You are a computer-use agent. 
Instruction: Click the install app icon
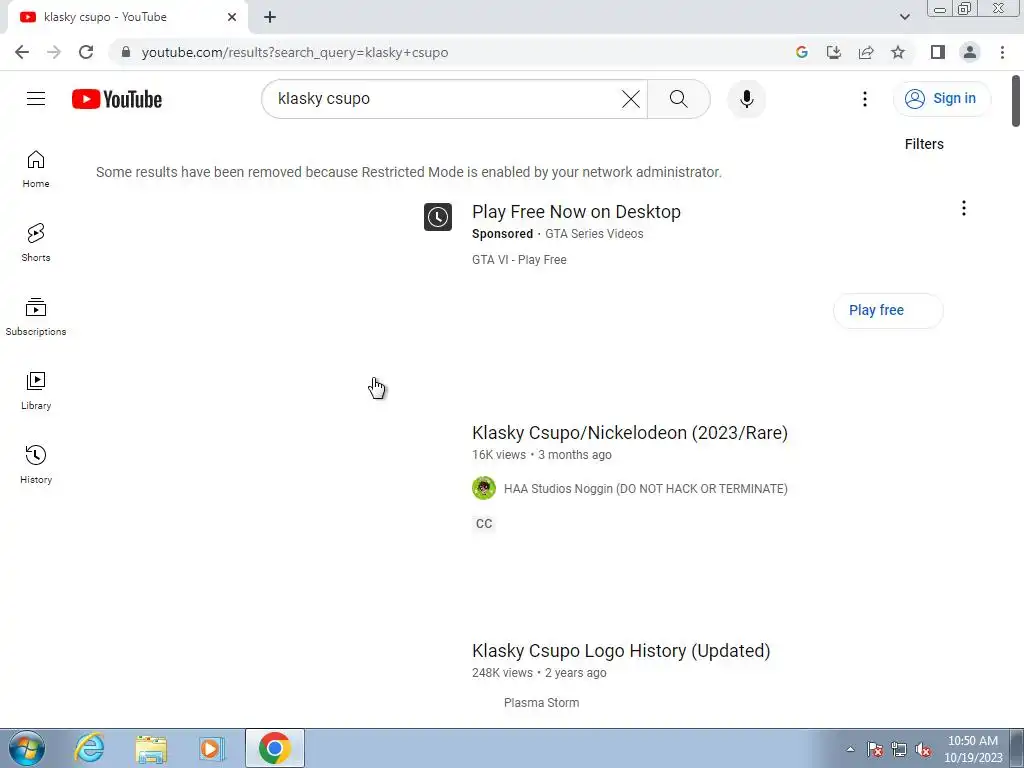(x=834, y=52)
